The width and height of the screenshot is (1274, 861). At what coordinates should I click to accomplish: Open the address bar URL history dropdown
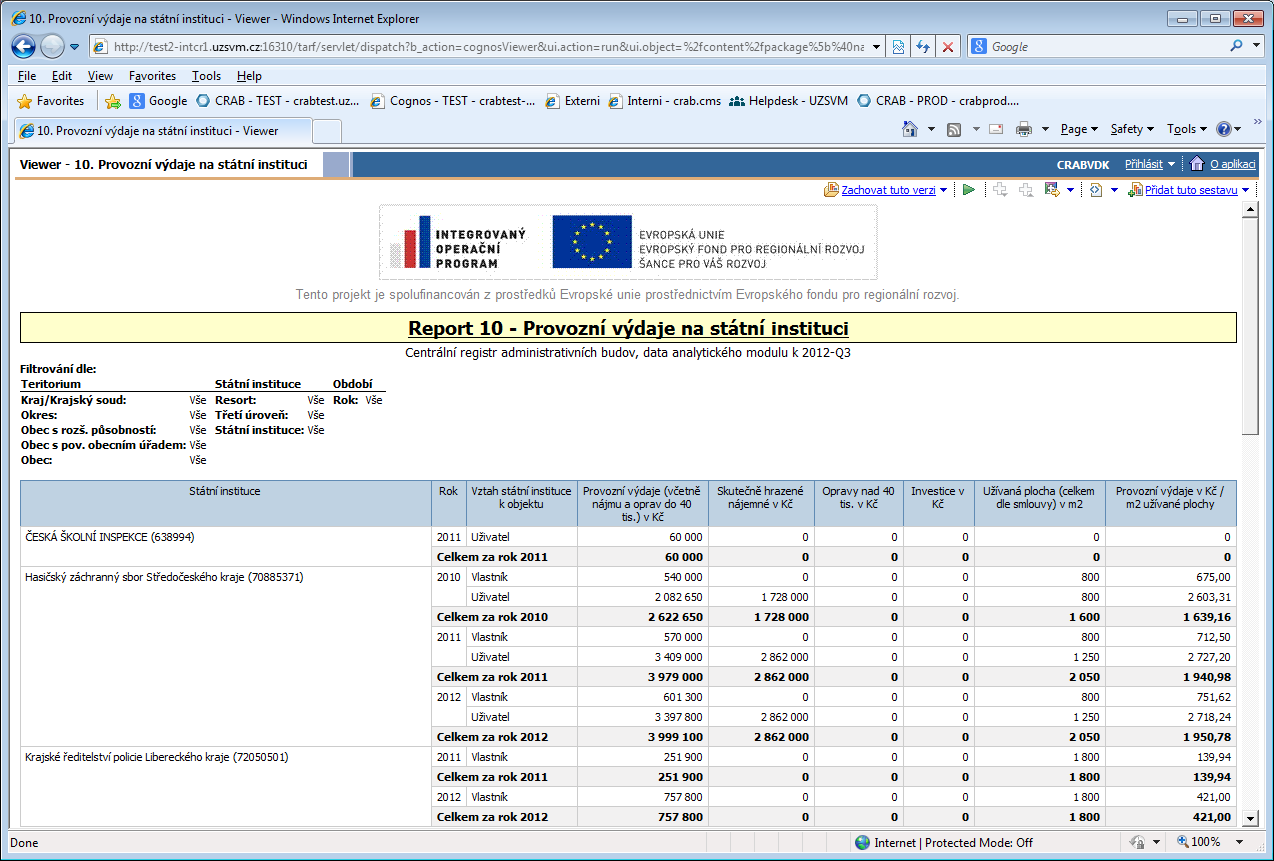[877, 46]
